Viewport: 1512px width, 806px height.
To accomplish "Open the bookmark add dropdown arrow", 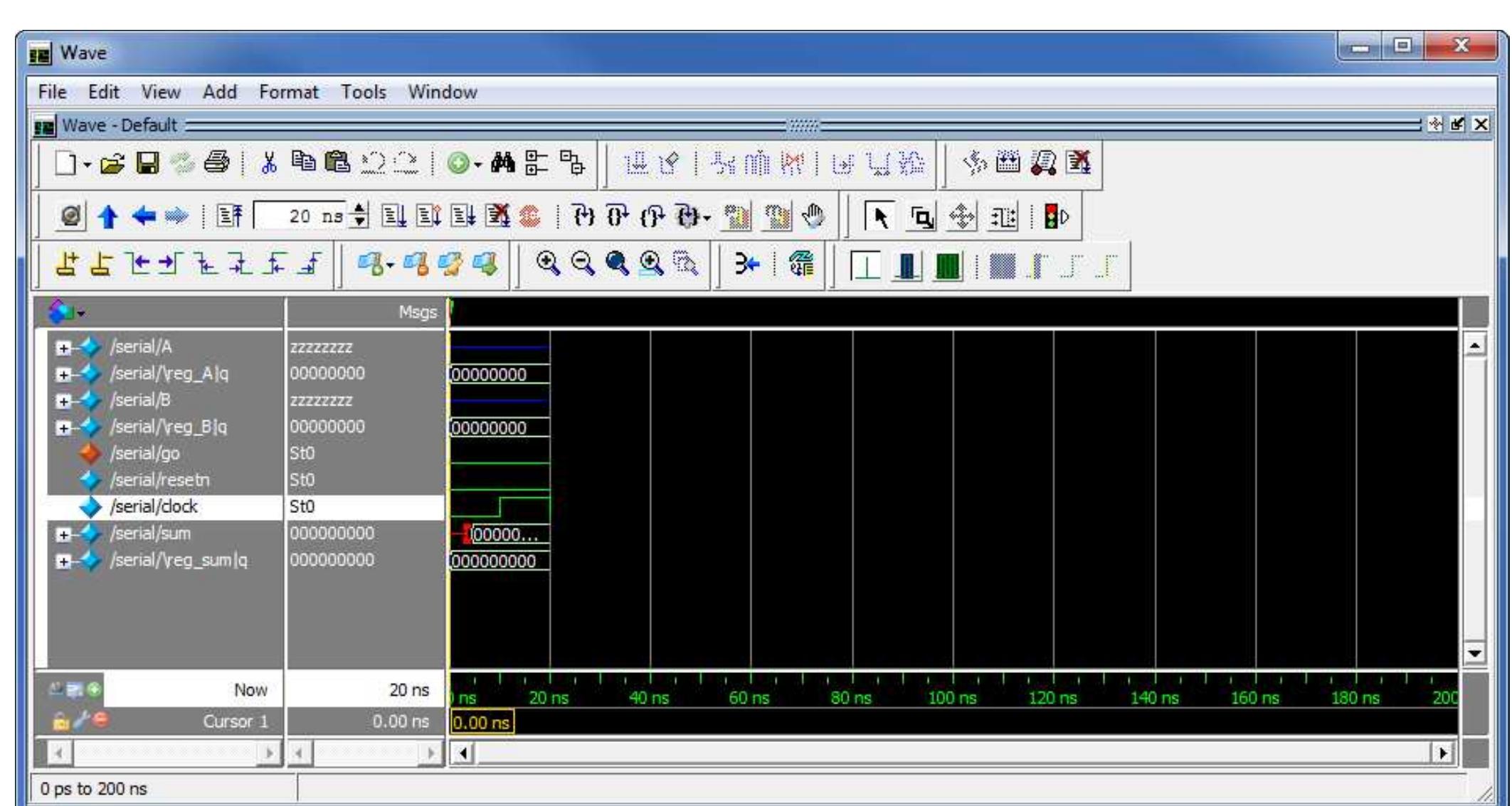I will coord(390,267).
